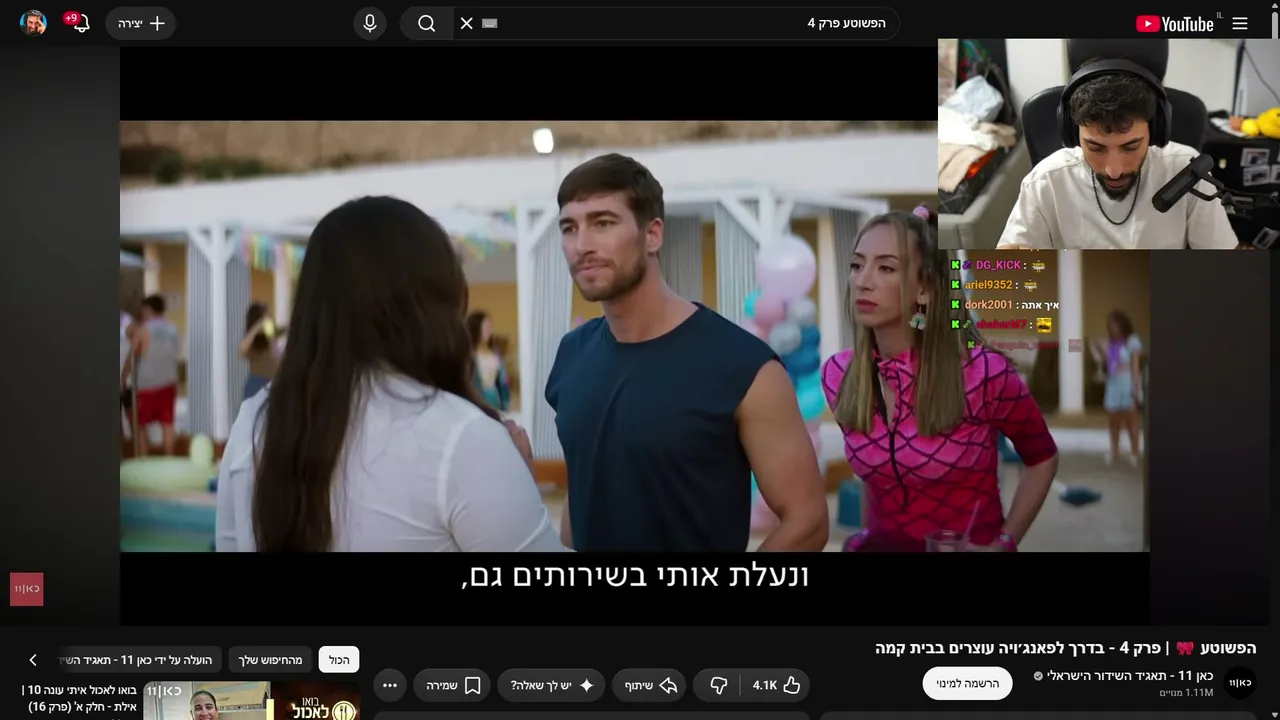Like the video with 4.1K likes
Screen dimensions: 1280x720
point(776,685)
